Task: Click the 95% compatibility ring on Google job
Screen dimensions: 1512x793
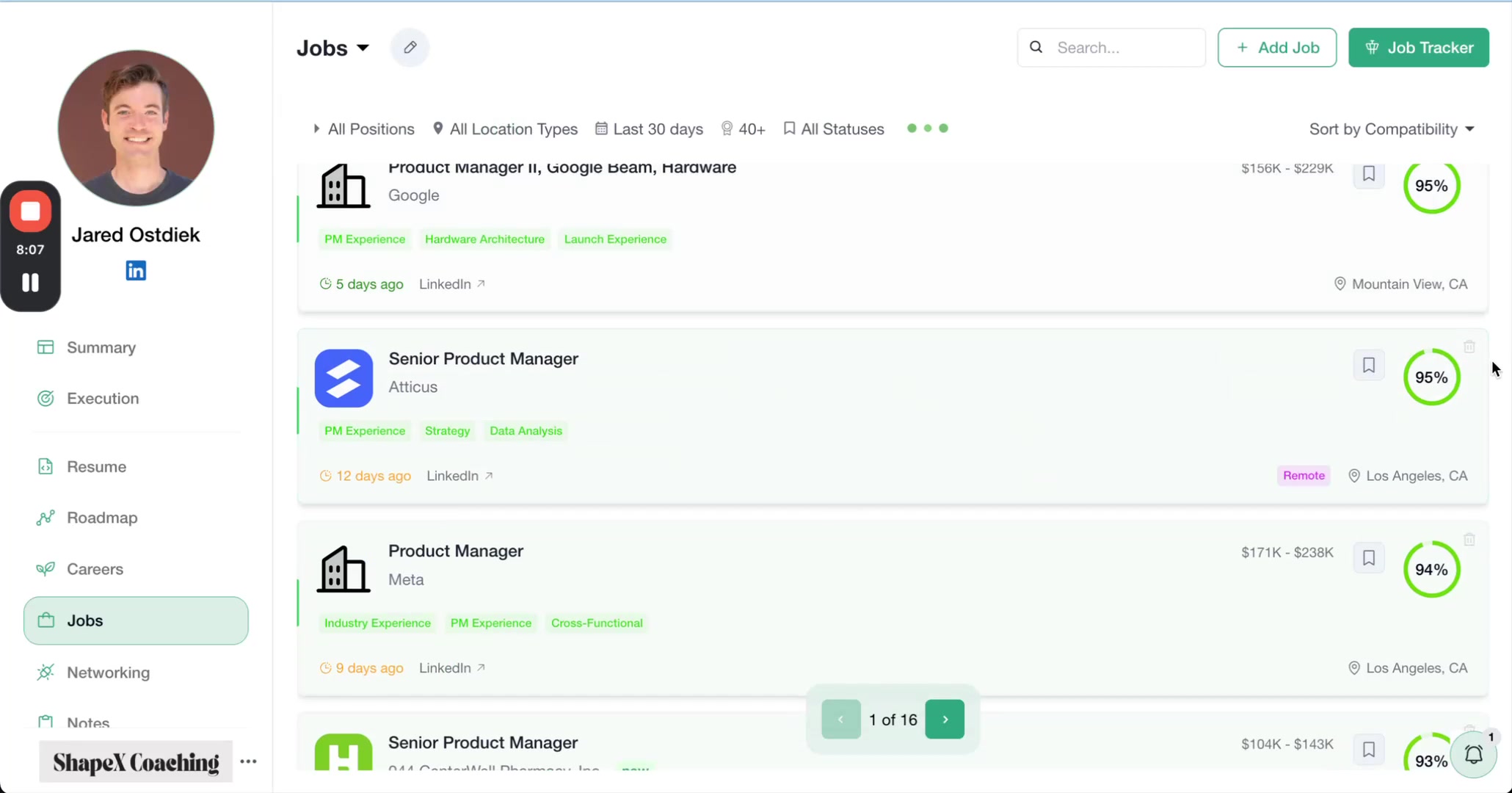Action: 1431,186
